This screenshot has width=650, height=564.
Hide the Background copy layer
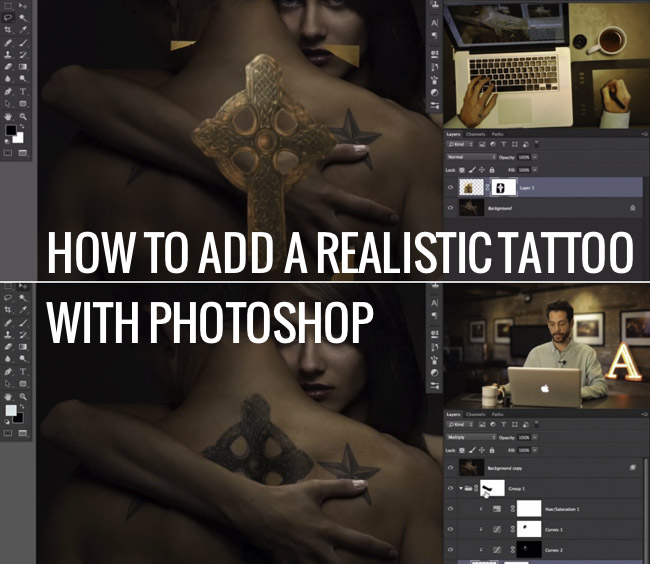tap(451, 468)
